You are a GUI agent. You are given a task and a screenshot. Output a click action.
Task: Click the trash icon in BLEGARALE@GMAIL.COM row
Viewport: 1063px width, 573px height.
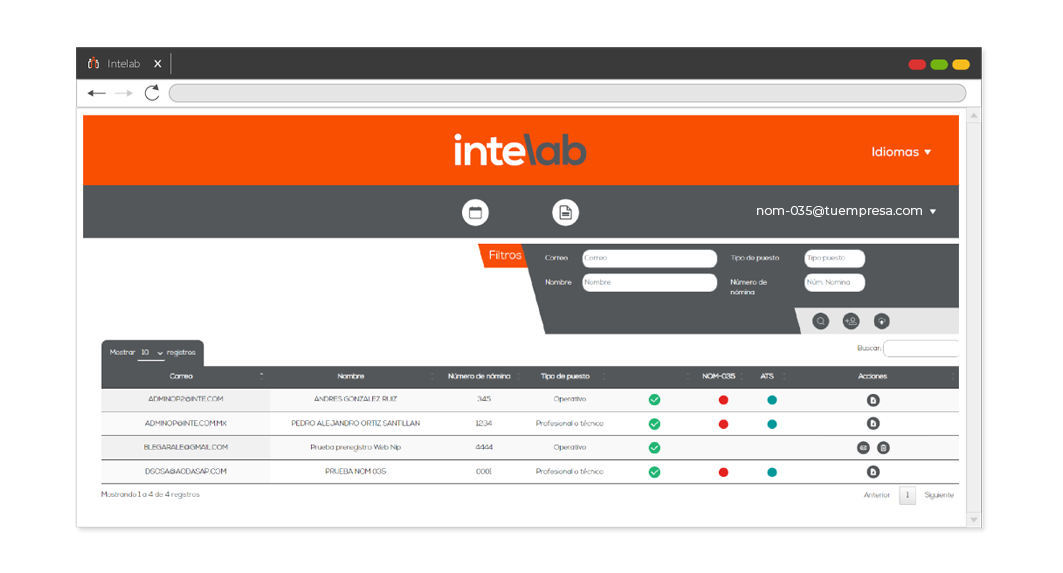point(883,448)
